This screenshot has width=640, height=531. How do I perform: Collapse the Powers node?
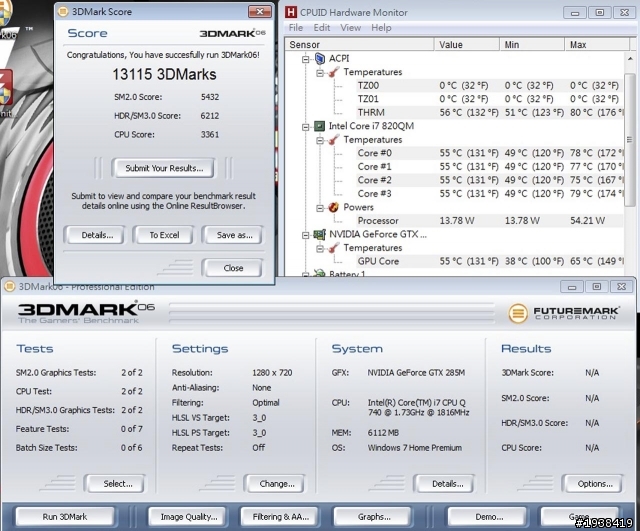pyautogui.click(x=320, y=208)
